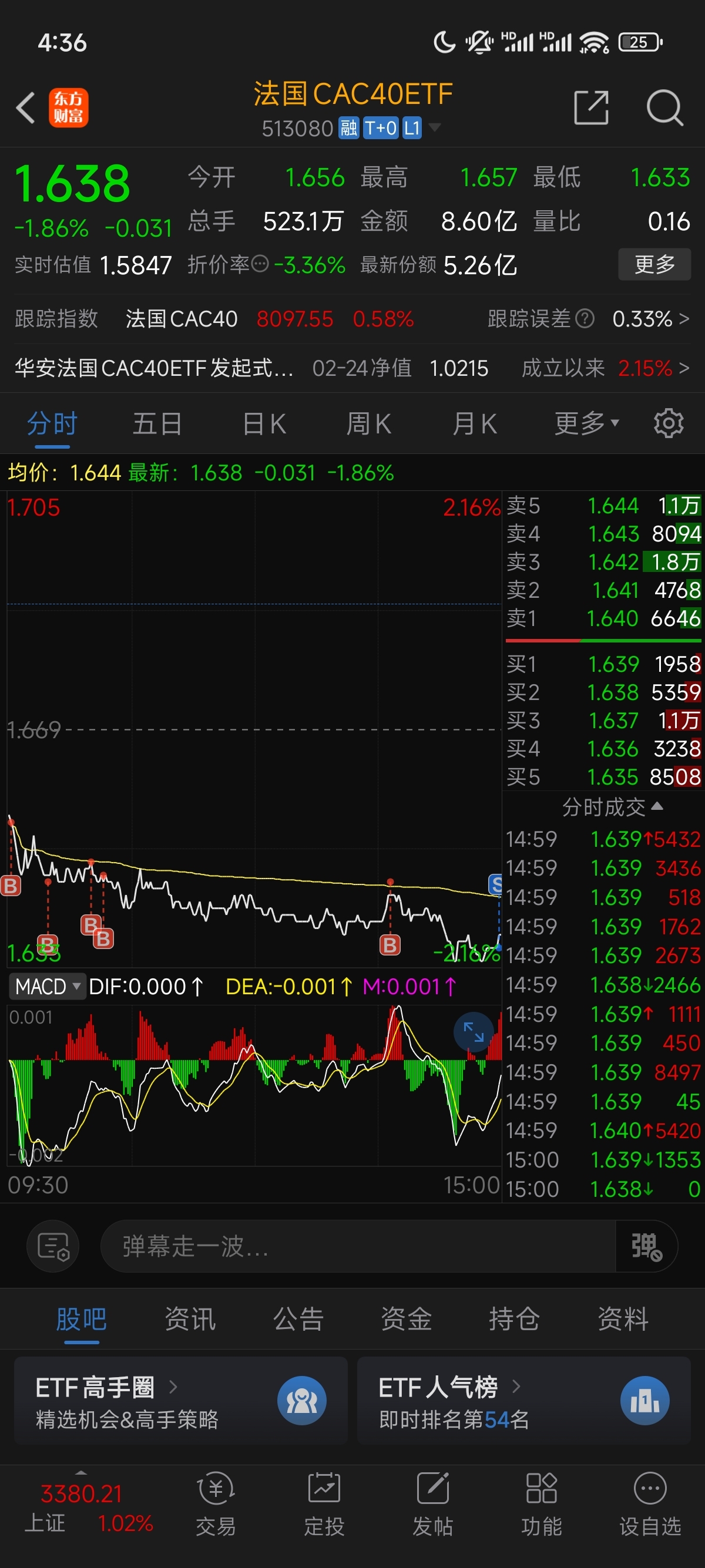Open the 更多 chart period dropdown

586,423
